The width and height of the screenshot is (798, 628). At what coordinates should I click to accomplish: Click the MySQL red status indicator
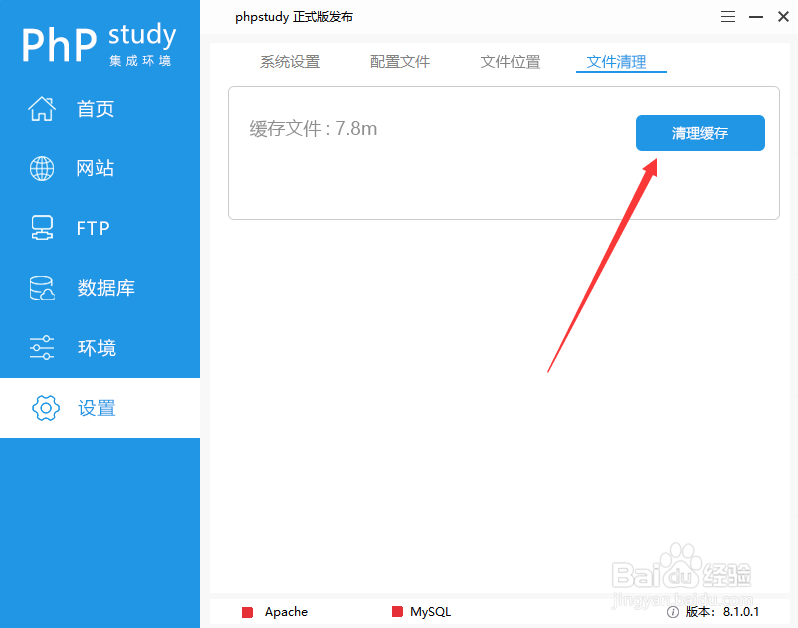[x=397, y=611]
